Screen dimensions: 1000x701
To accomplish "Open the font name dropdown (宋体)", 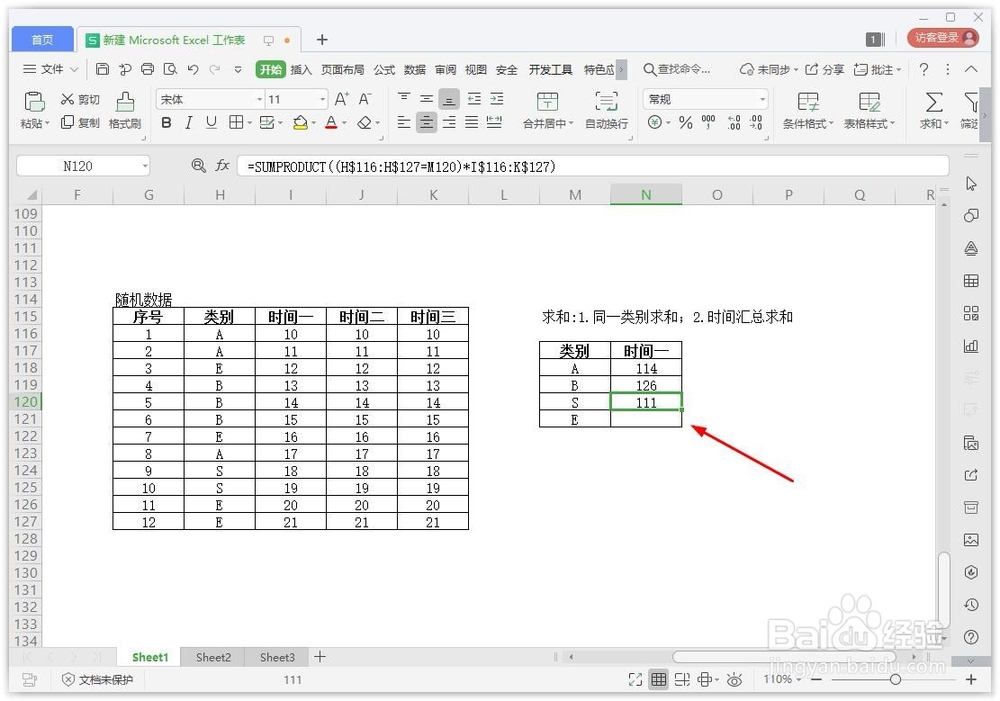I will 260,100.
